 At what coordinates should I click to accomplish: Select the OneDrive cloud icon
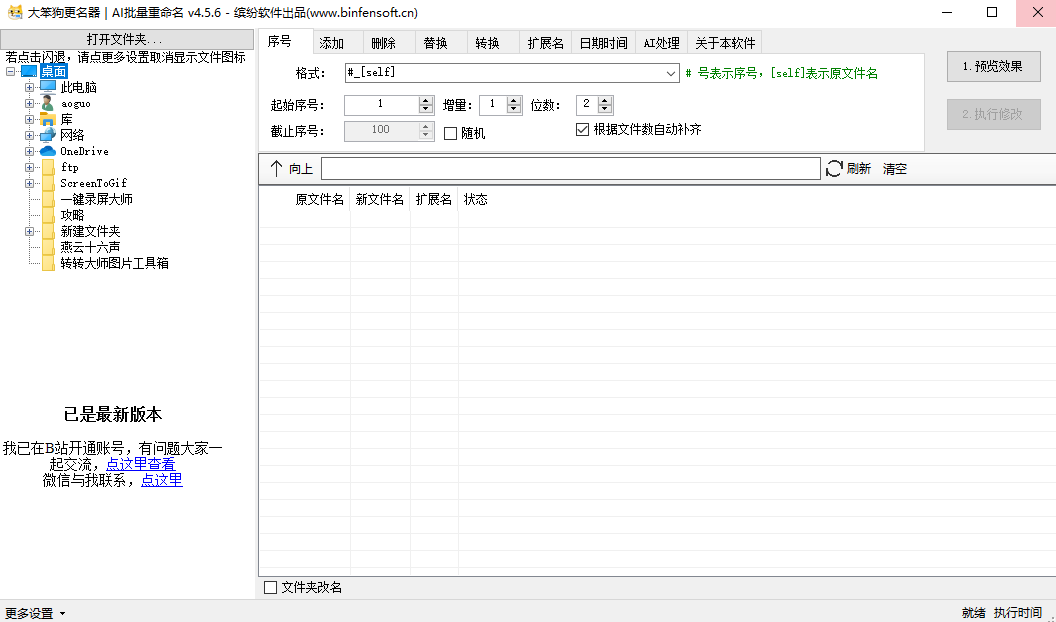[47, 151]
